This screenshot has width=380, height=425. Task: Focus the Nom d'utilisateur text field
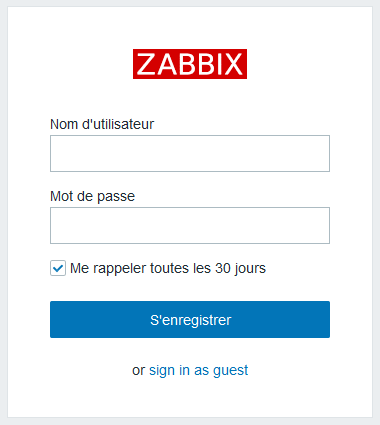pyautogui.click(x=190, y=153)
